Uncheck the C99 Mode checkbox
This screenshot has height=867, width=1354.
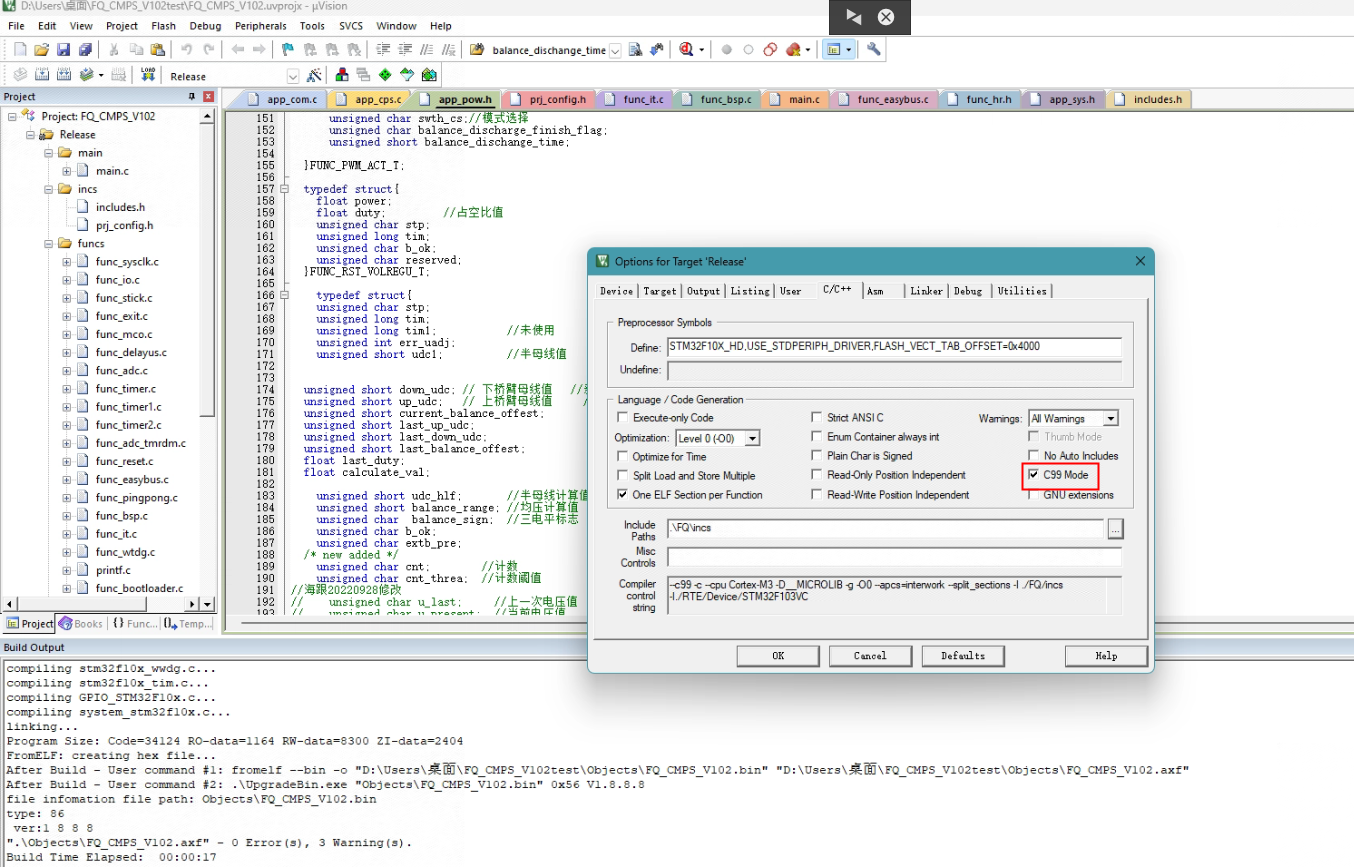coord(1033,475)
